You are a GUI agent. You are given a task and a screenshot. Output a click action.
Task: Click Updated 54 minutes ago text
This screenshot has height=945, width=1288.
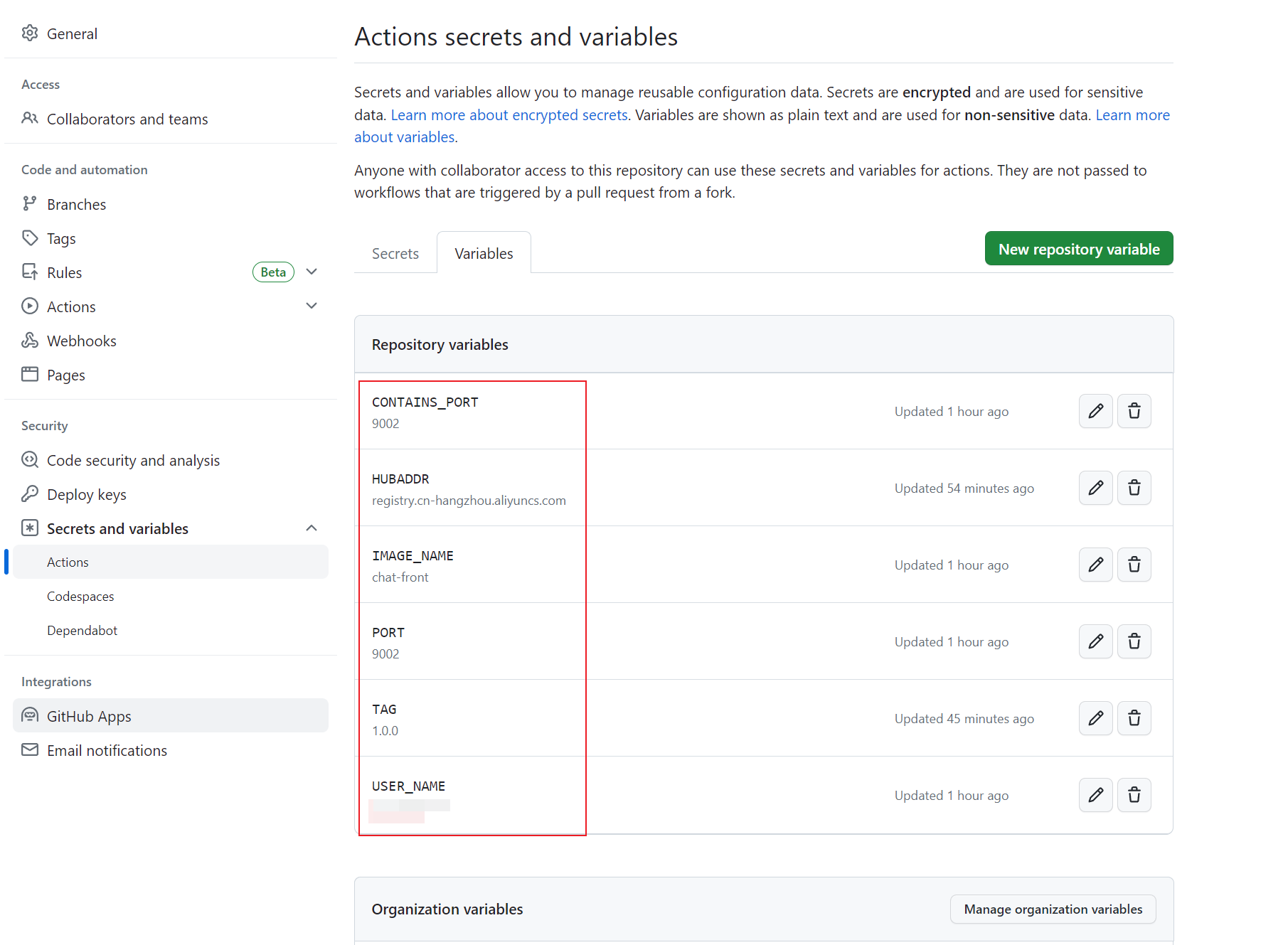[x=964, y=488]
